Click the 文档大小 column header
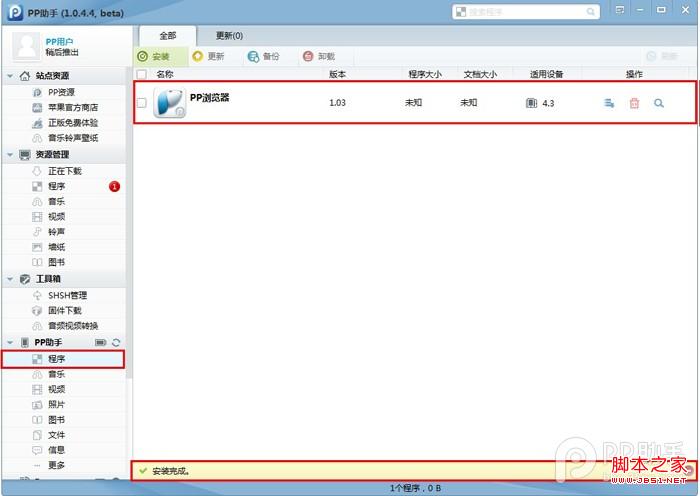The height and width of the screenshot is (496, 700). (x=480, y=75)
